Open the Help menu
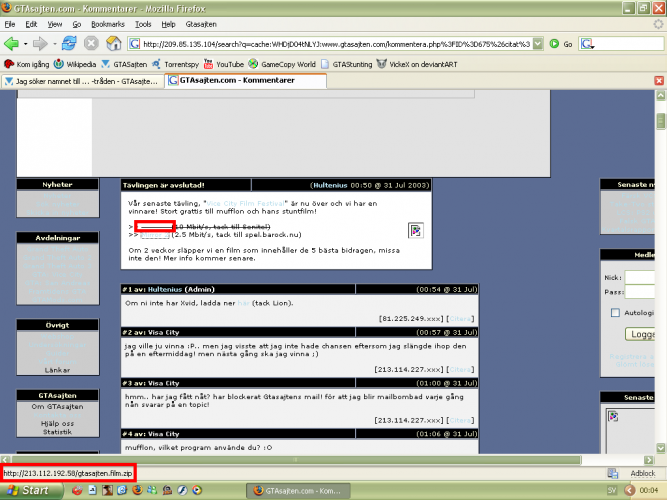 pyautogui.click(x=168, y=24)
